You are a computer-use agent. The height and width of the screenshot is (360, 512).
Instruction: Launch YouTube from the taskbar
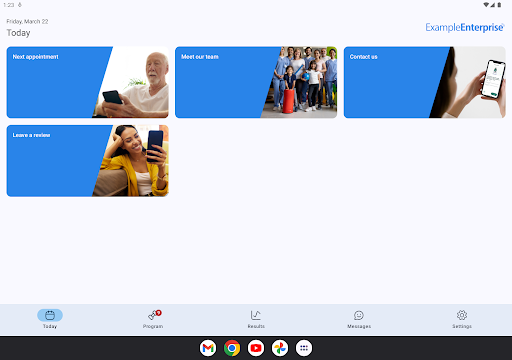pos(256,348)
